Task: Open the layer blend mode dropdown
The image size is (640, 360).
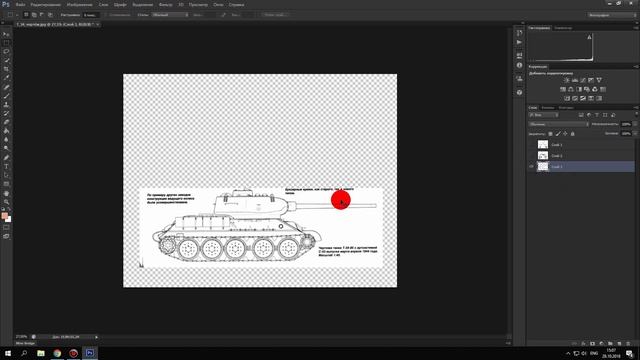Action: pos(558,124)
